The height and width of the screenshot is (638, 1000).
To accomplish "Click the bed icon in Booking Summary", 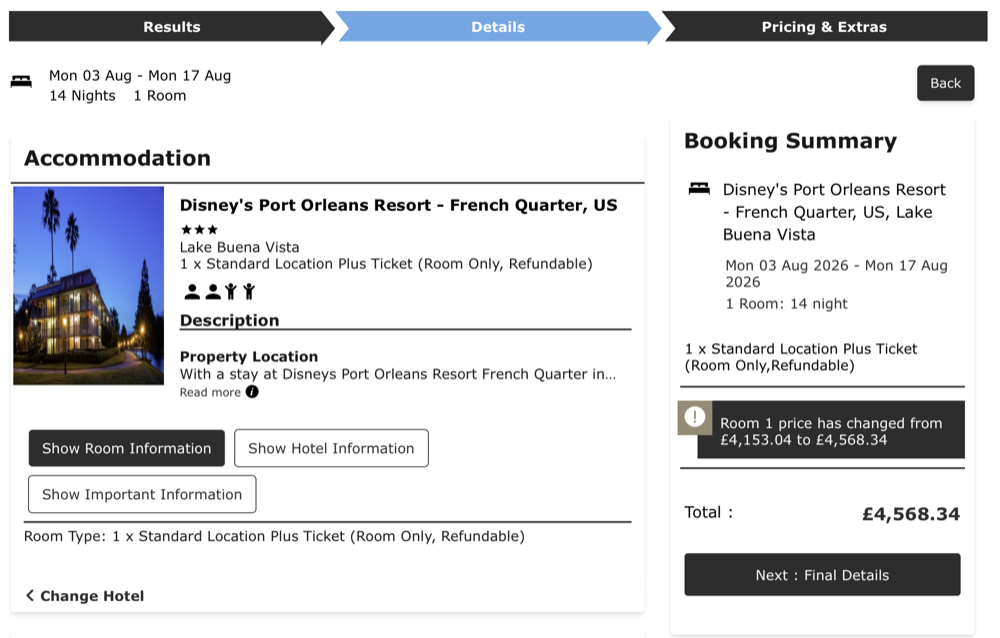I will (x=699, y=189).
